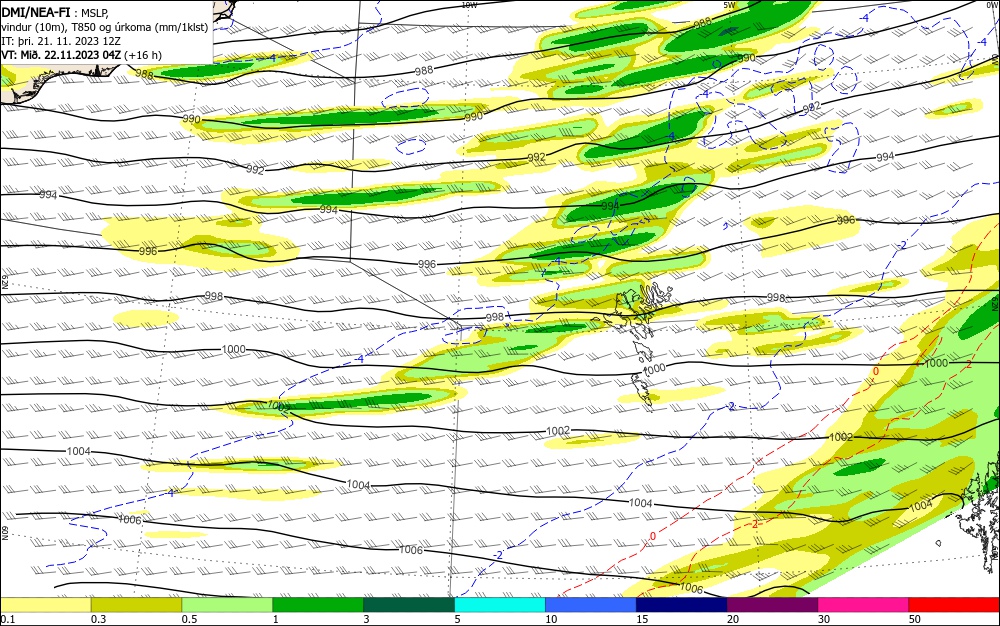The image size is (1000, 626).
Task: Select the dark teal 3–5 legend swatch
Action: (409, 605)
